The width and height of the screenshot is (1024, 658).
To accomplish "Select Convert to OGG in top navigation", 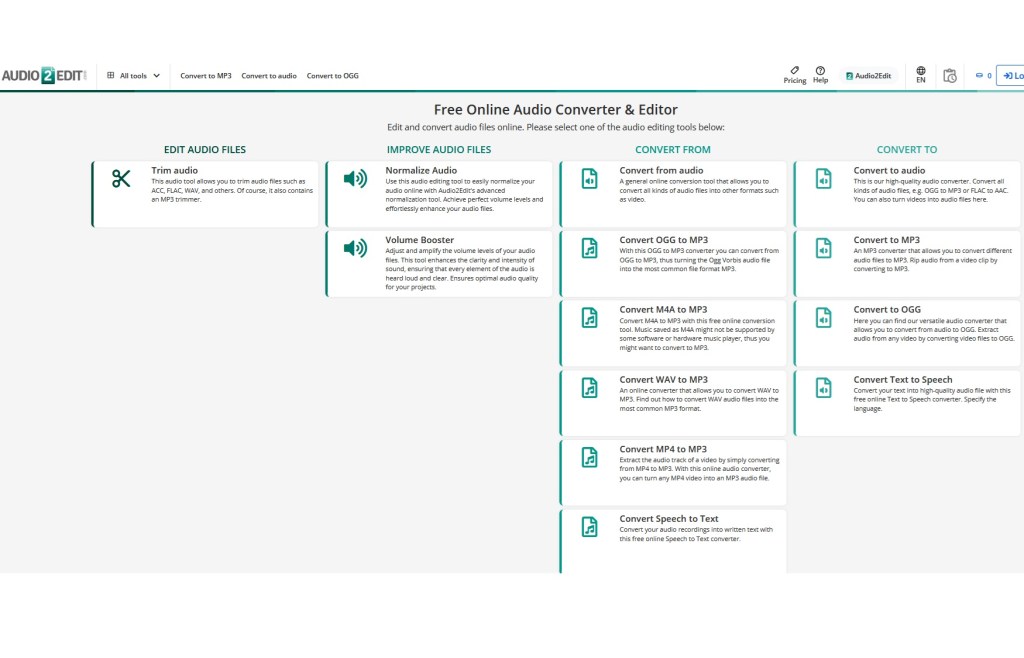I will pyautogui.click(x=332, y=76).
